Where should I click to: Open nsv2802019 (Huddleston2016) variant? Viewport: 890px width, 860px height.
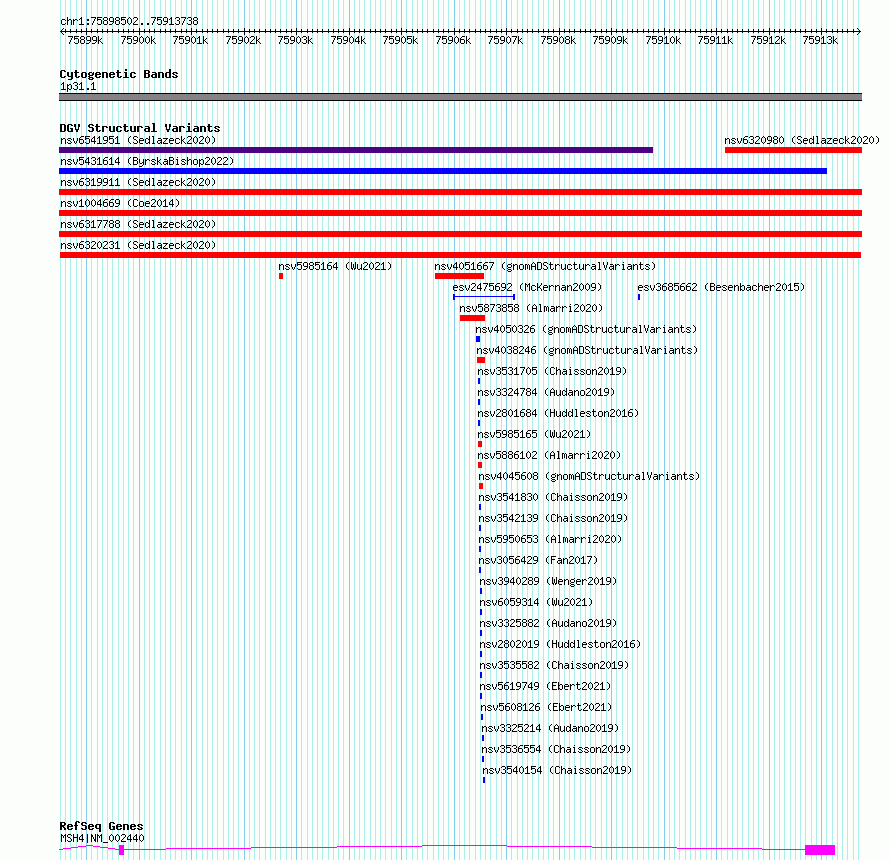[560, 644]
